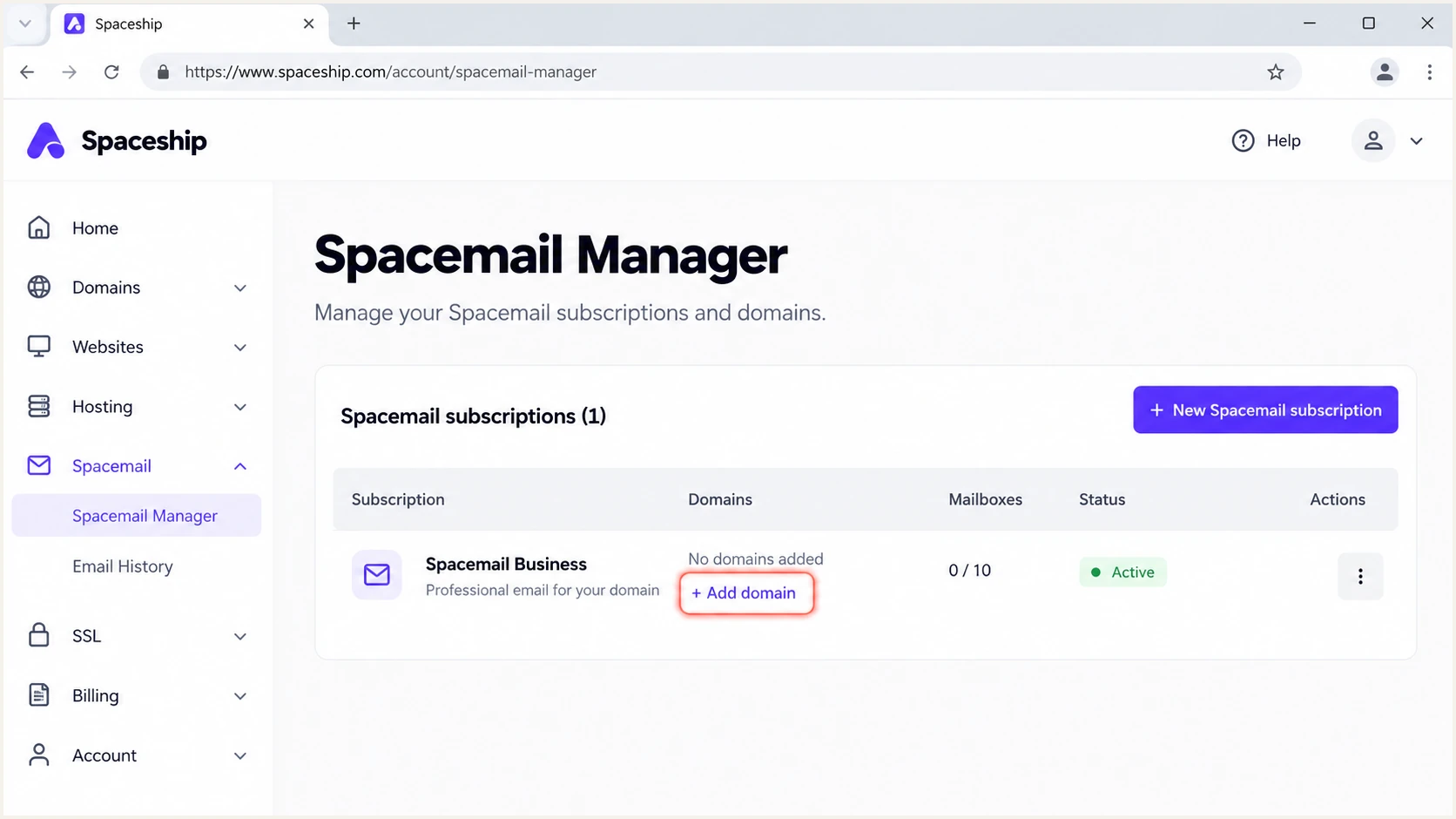Open a new browser tab
This screenshot has height=819, width=1456.
point(354,24)
